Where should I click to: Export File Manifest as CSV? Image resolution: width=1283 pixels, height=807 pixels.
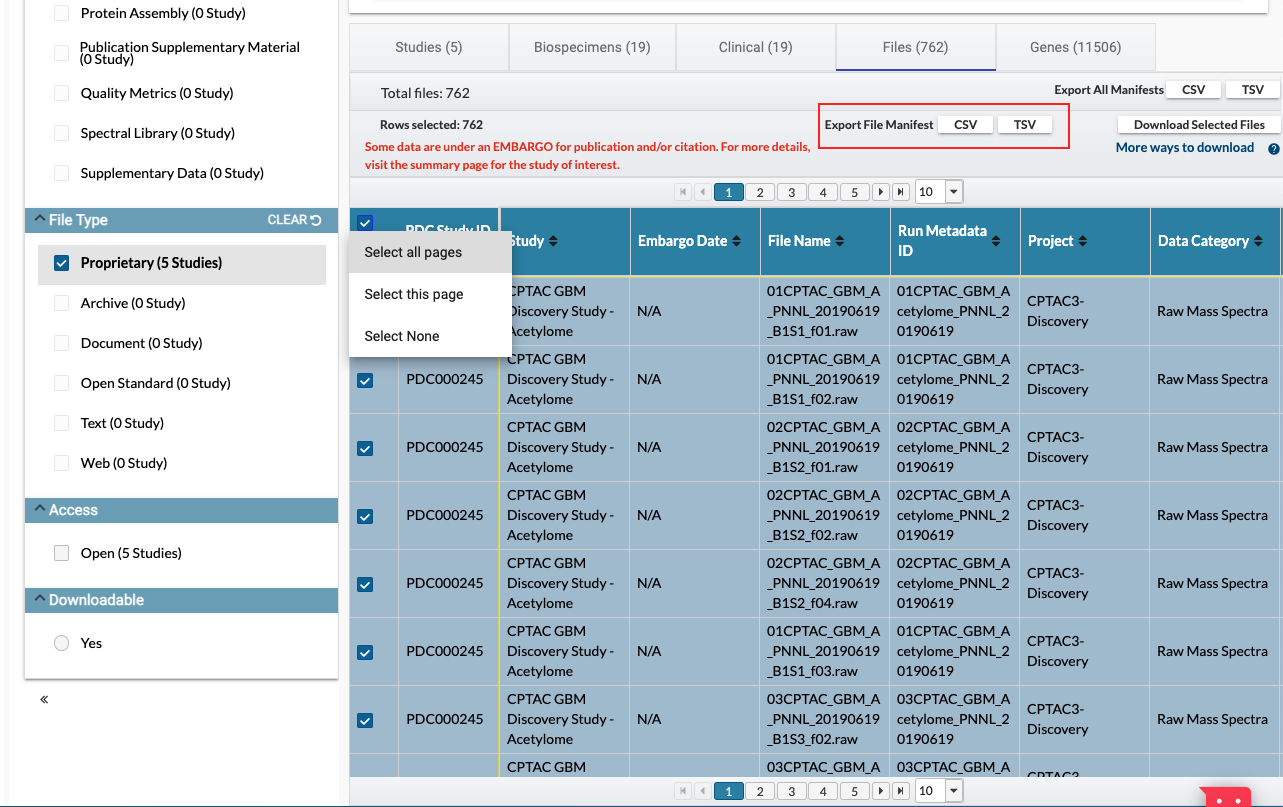point(965,125)
